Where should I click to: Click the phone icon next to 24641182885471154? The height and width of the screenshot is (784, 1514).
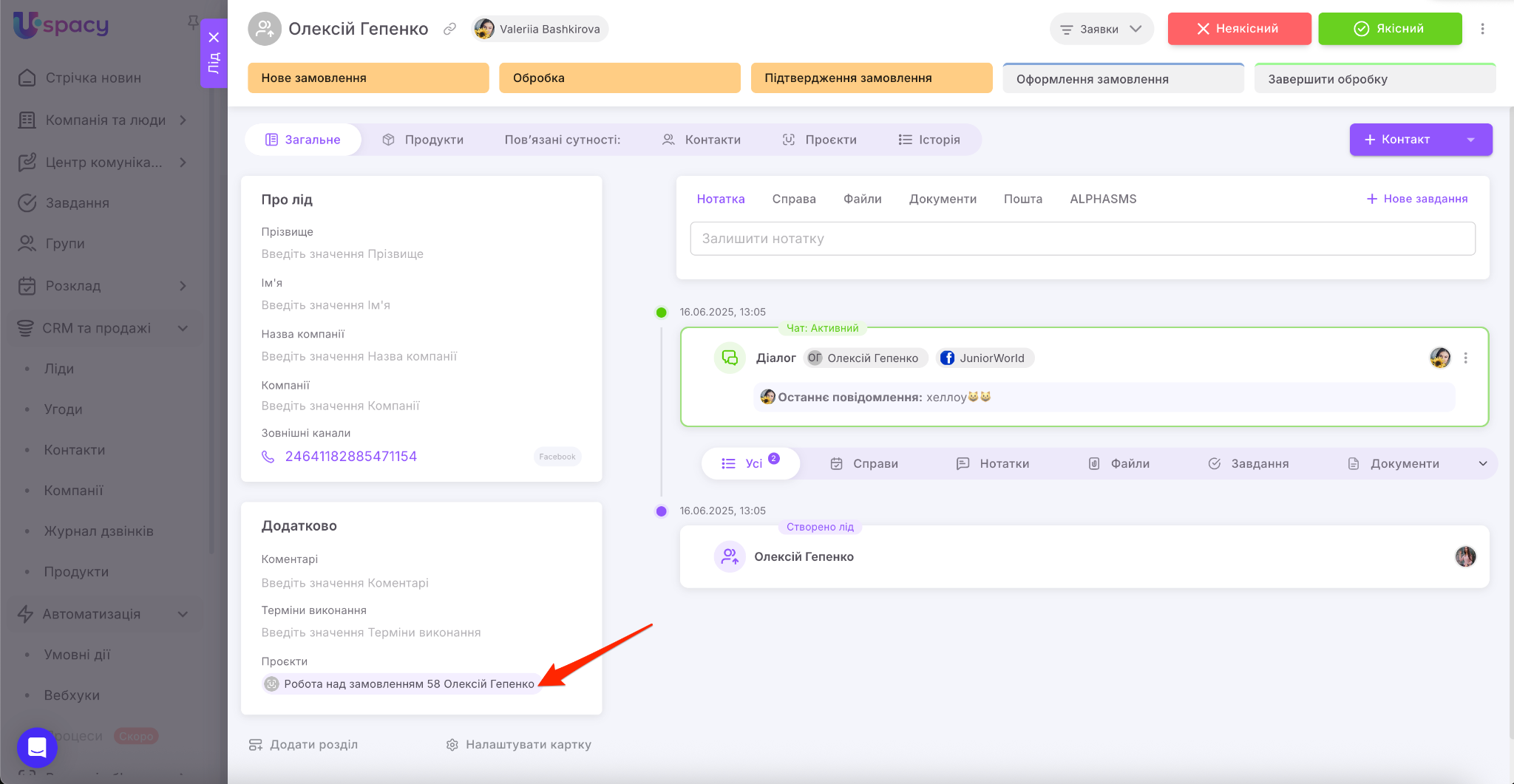[x=268, y=457]
